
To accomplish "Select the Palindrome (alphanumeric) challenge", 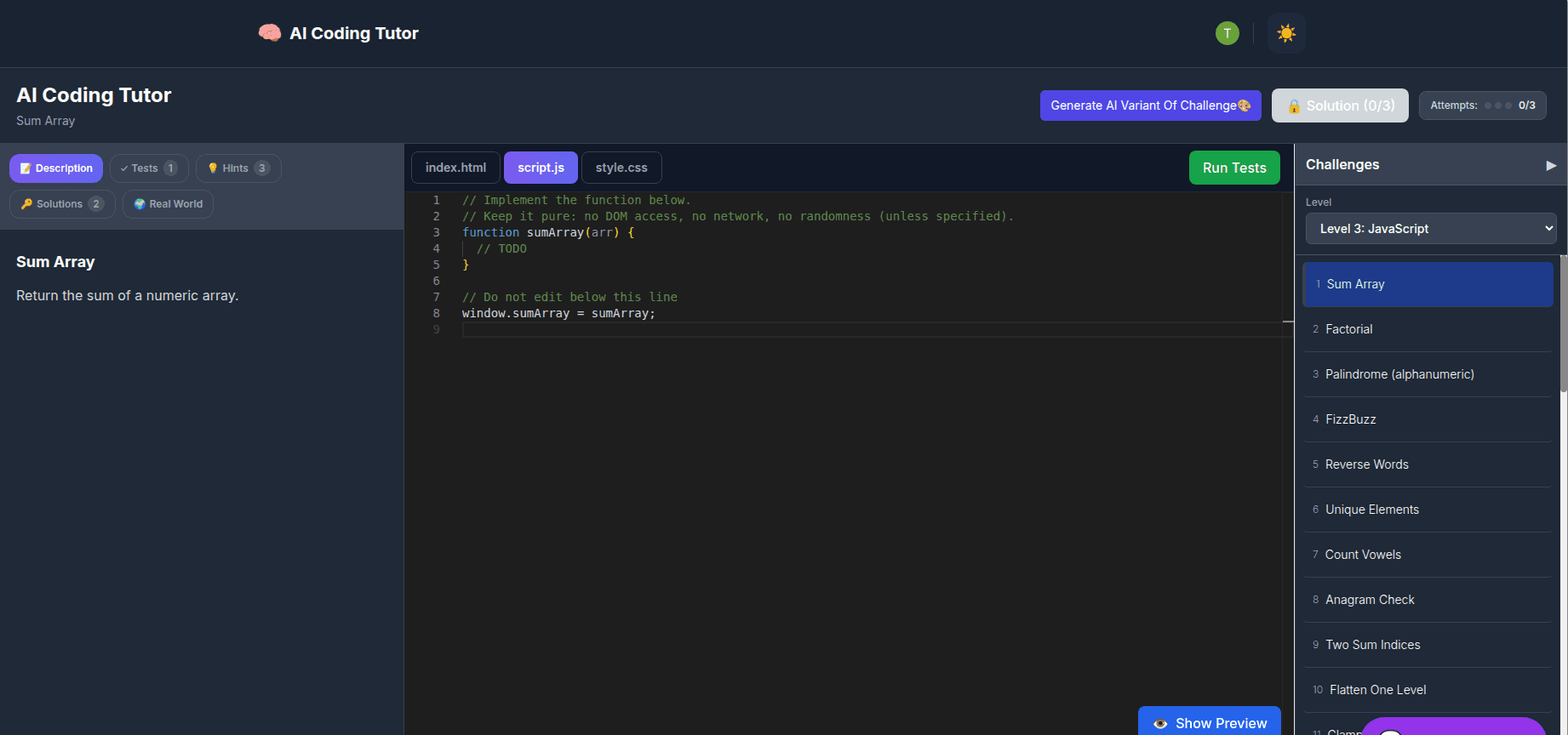I will pyautogui.click(x=1428, y=374).
